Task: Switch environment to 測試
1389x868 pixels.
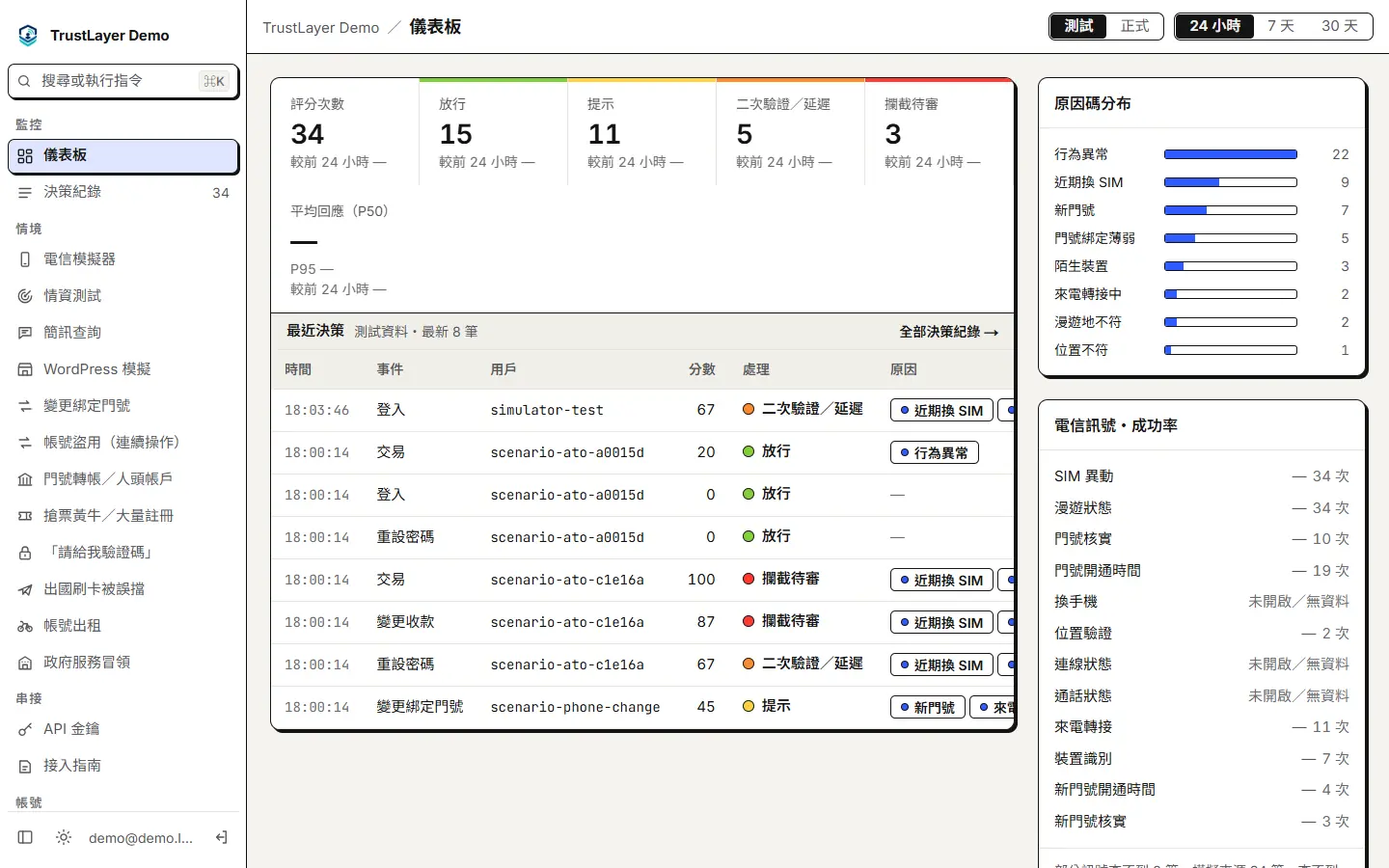Action: [x=1078, y=26]
